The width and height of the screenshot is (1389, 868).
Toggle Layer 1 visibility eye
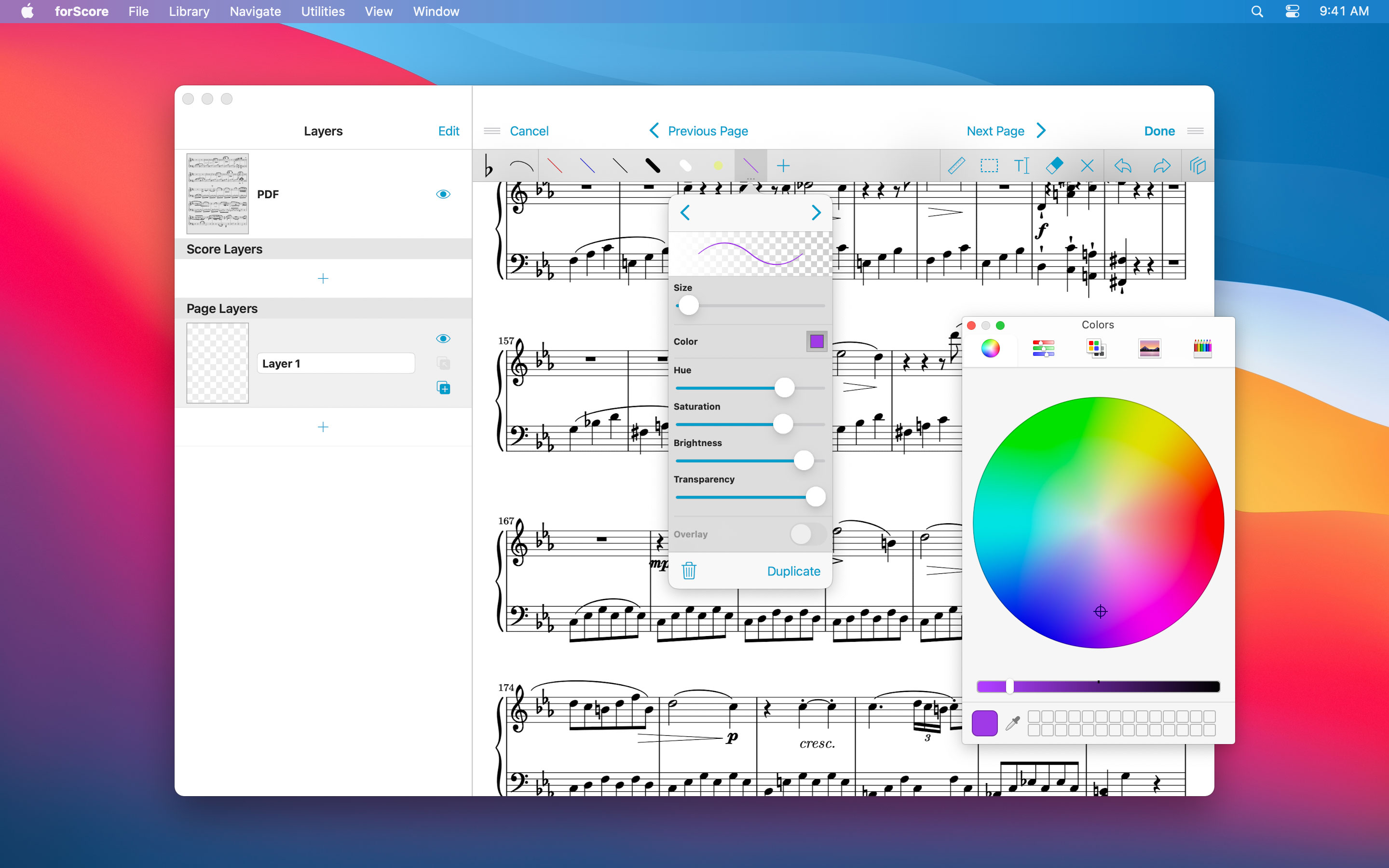click(443, 339)
